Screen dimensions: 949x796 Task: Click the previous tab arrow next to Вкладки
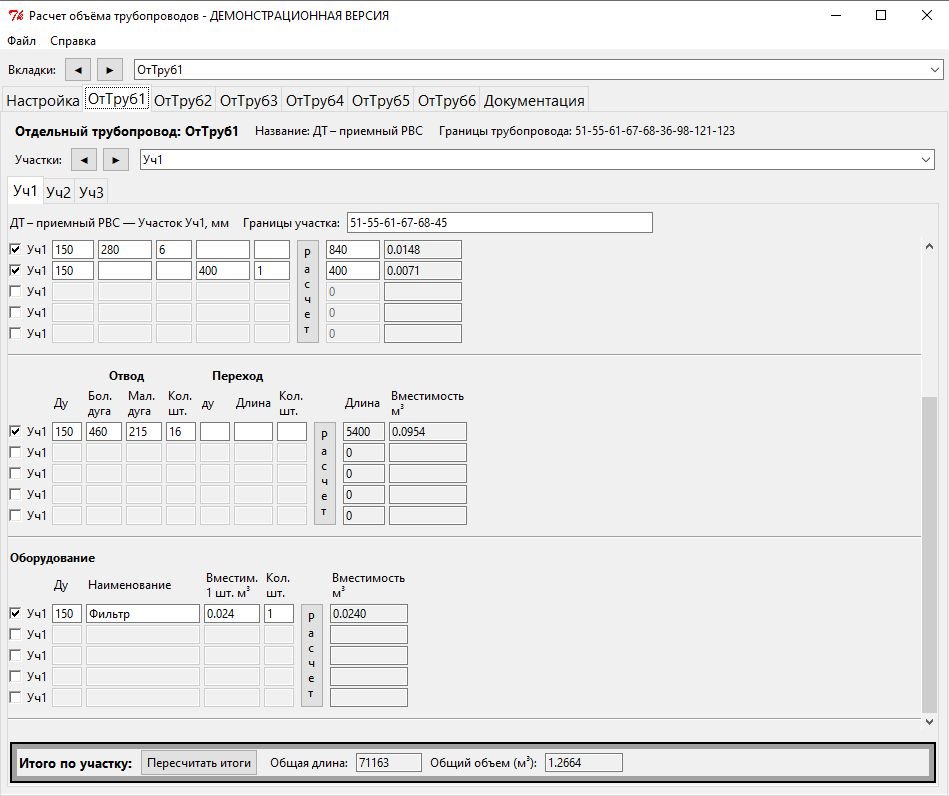pos(78,70)
